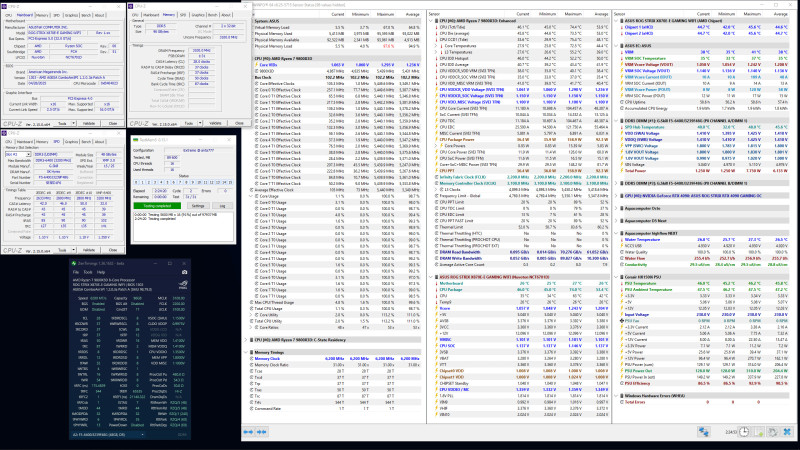Collapse Corsair HX1500i PSU group
800x450 pixels.
click(x=616, y=277)
